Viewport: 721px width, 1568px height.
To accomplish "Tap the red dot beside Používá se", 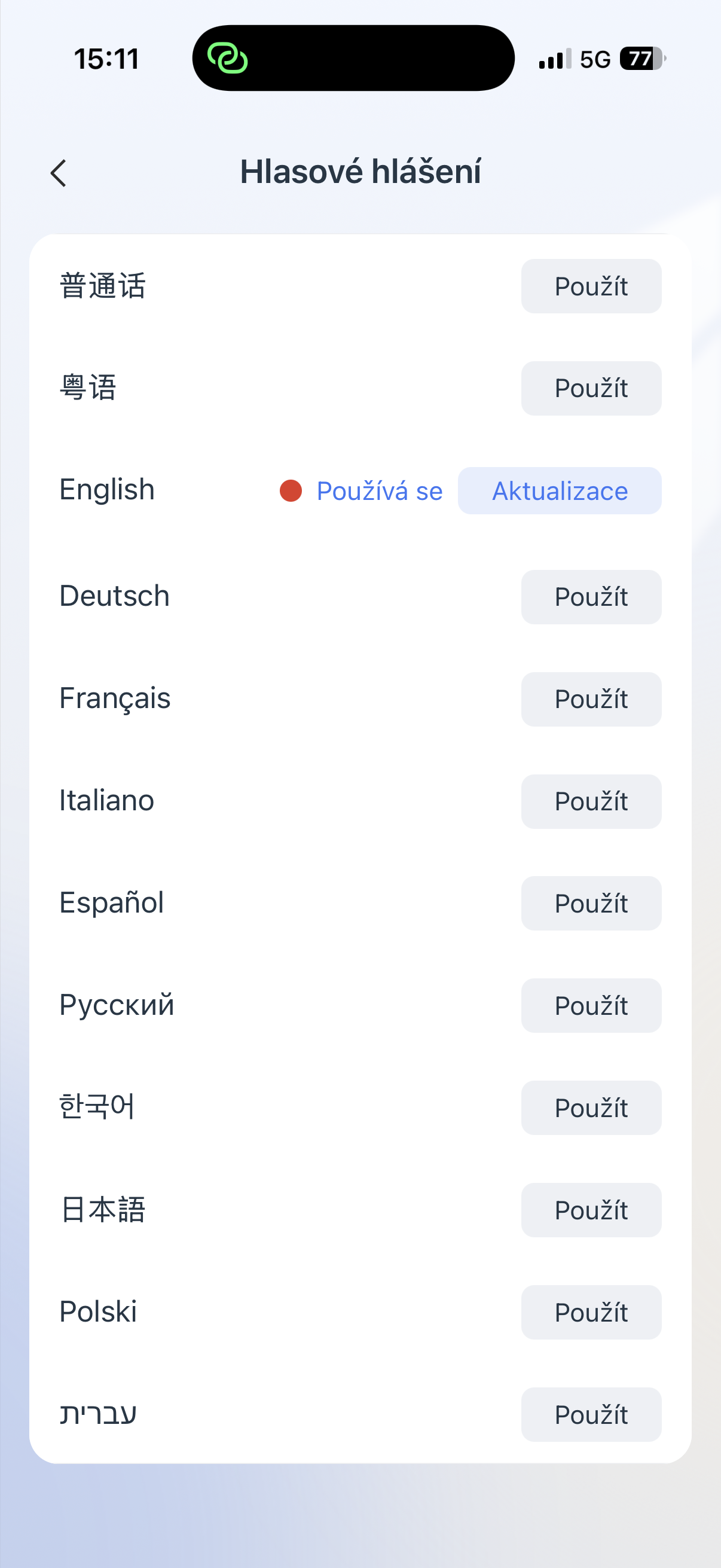I will (291, 490).
